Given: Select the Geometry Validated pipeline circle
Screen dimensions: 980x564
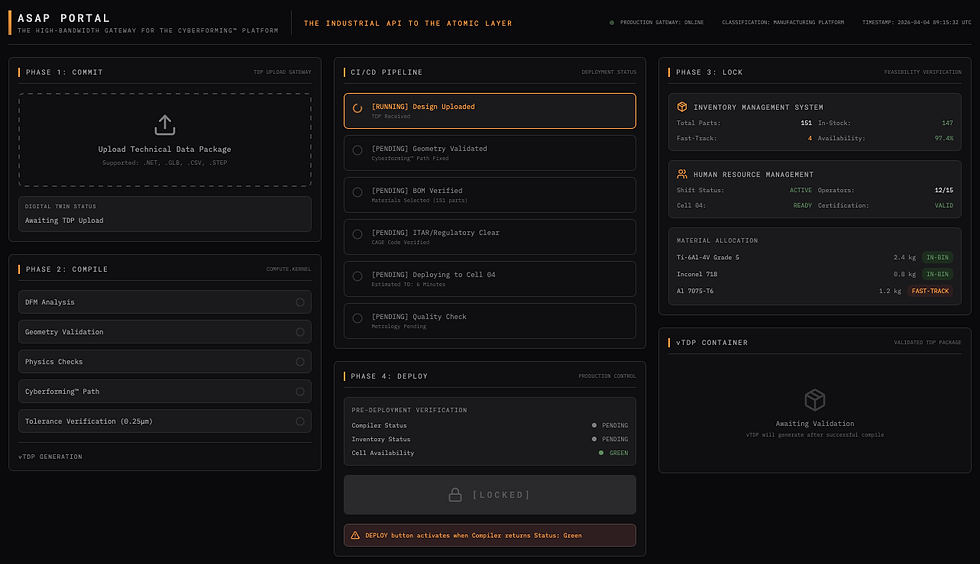Looking at the screenshot, I should click(x=358, y=150).
